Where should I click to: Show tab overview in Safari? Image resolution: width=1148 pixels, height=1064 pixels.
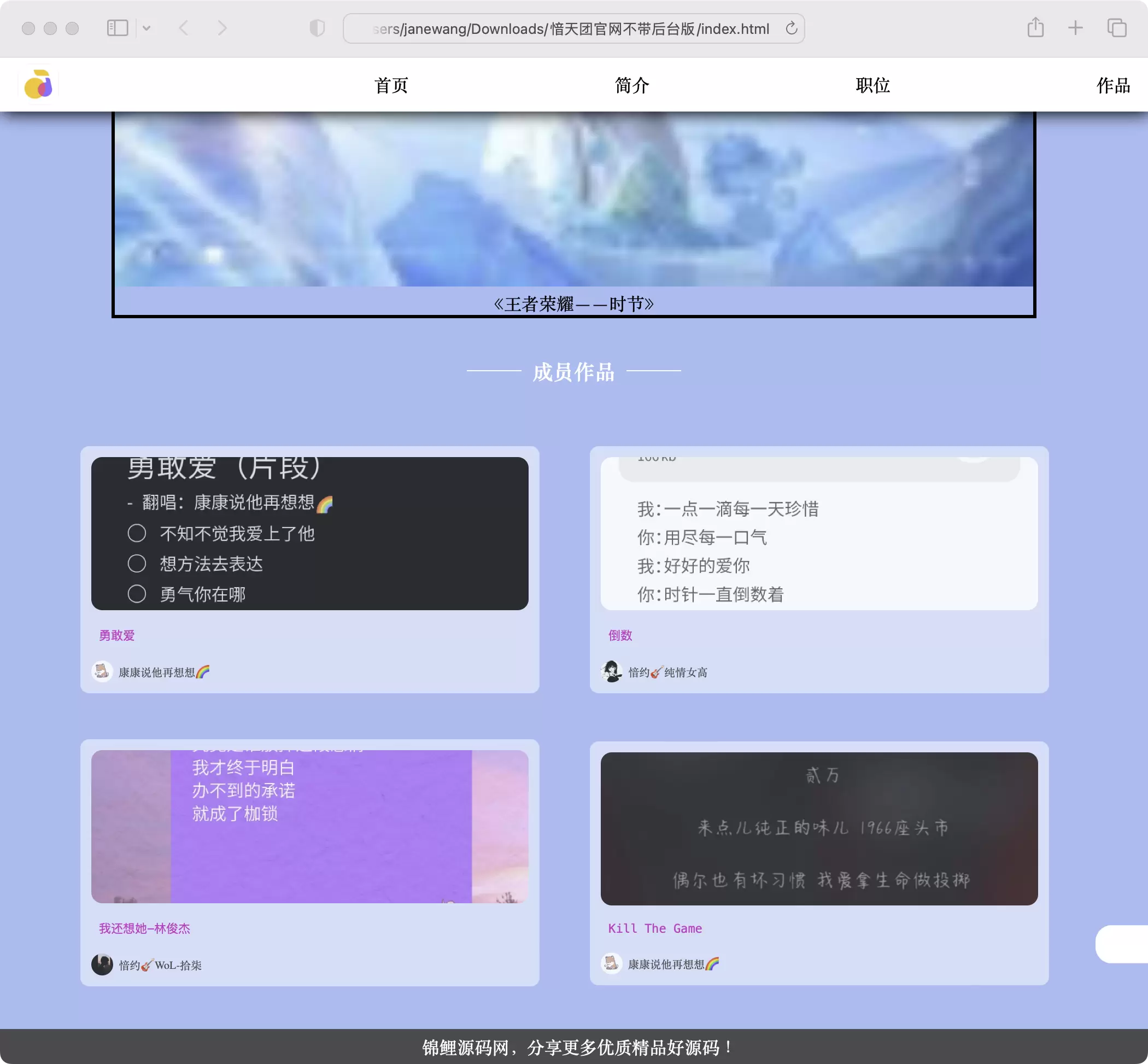[x=1117, y=28]
